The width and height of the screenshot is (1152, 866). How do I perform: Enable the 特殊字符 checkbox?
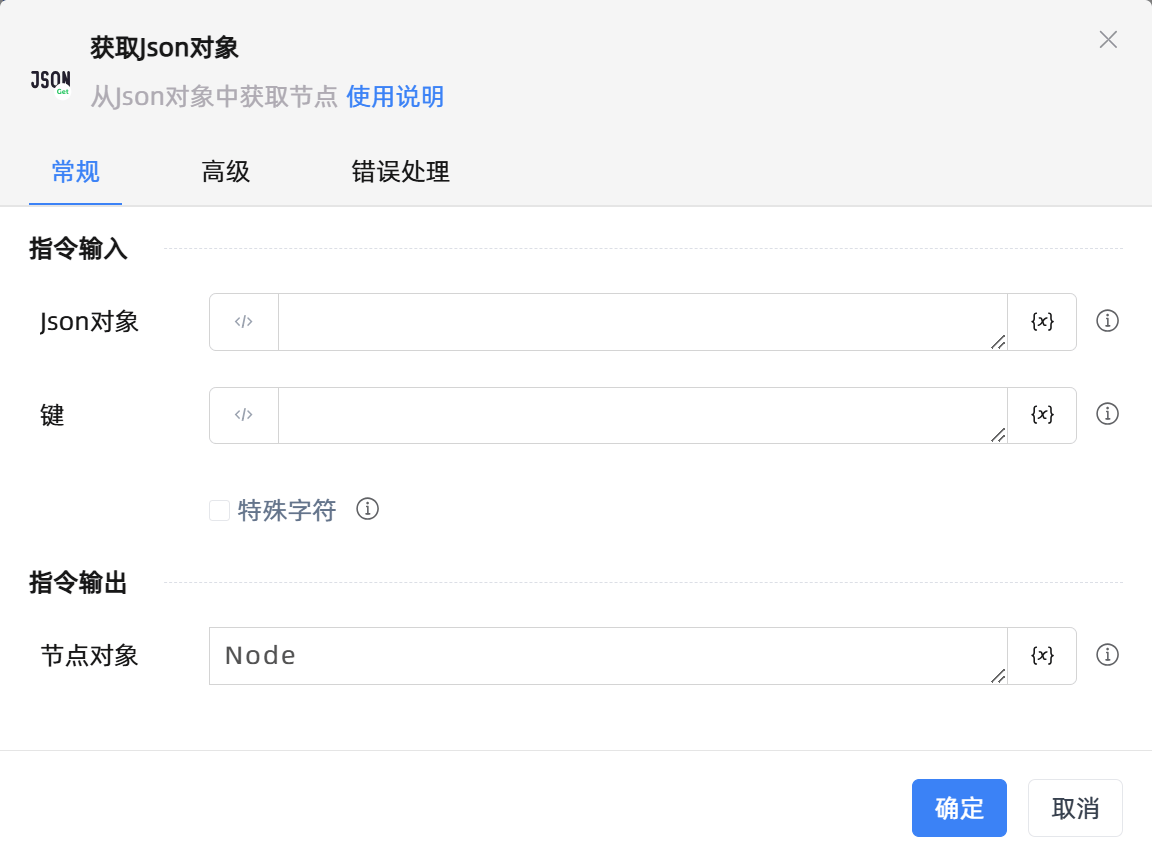pyautogui.click(x=219, y=510)
